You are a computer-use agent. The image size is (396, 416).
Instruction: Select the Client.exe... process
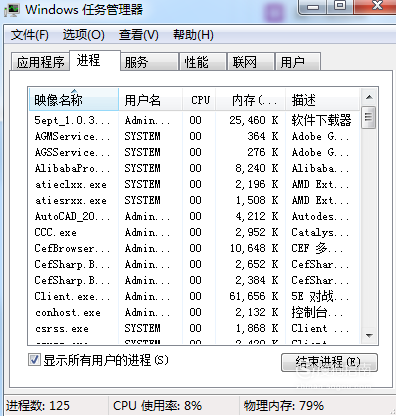[x=194, y=296]
